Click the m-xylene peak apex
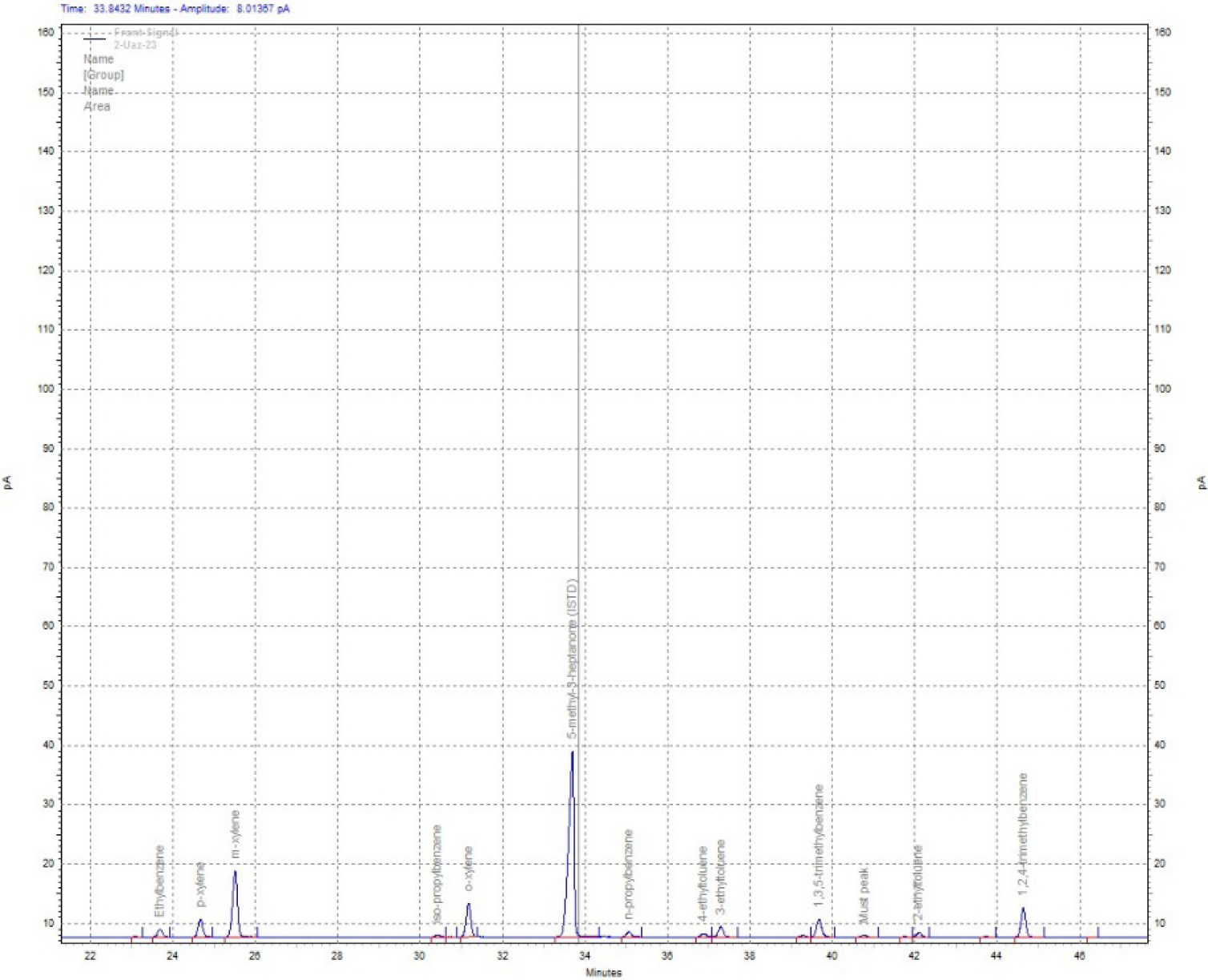The height and width of the screenshot is (980, 1208). pyautogui.click(x=235, y=872)
